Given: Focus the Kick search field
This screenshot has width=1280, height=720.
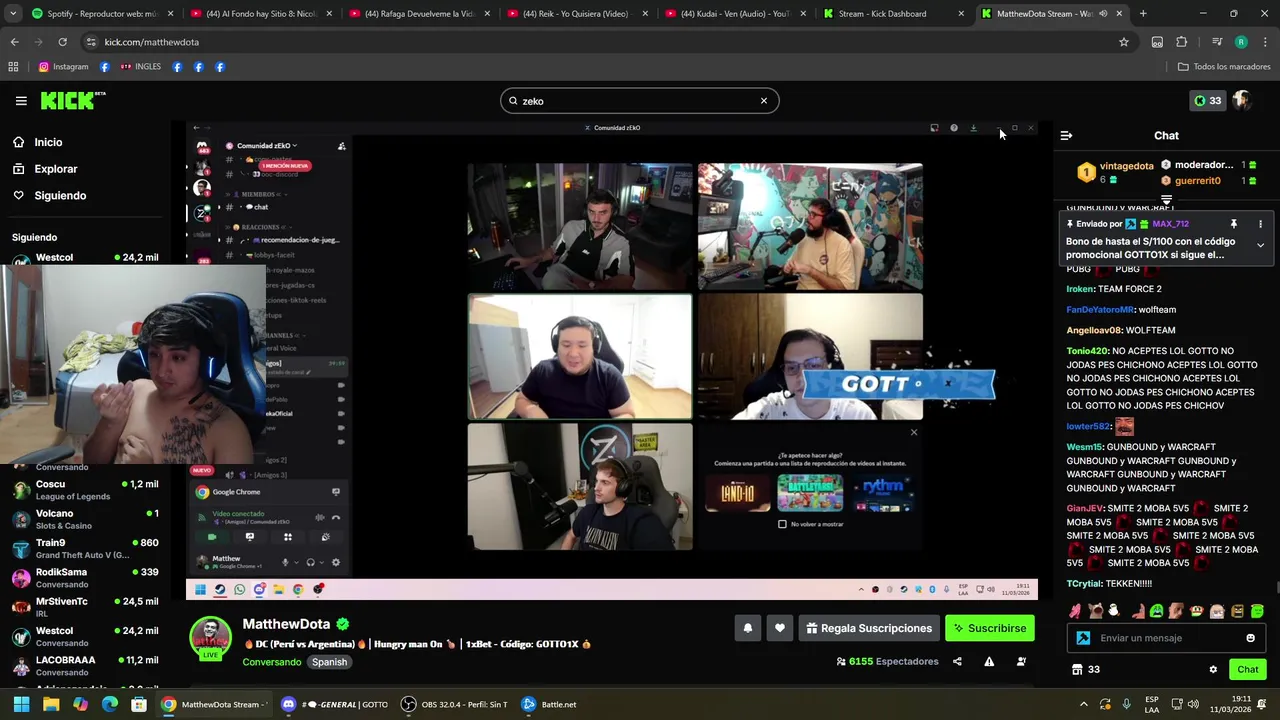Looking at the screenshot, I should coord(640,101).
